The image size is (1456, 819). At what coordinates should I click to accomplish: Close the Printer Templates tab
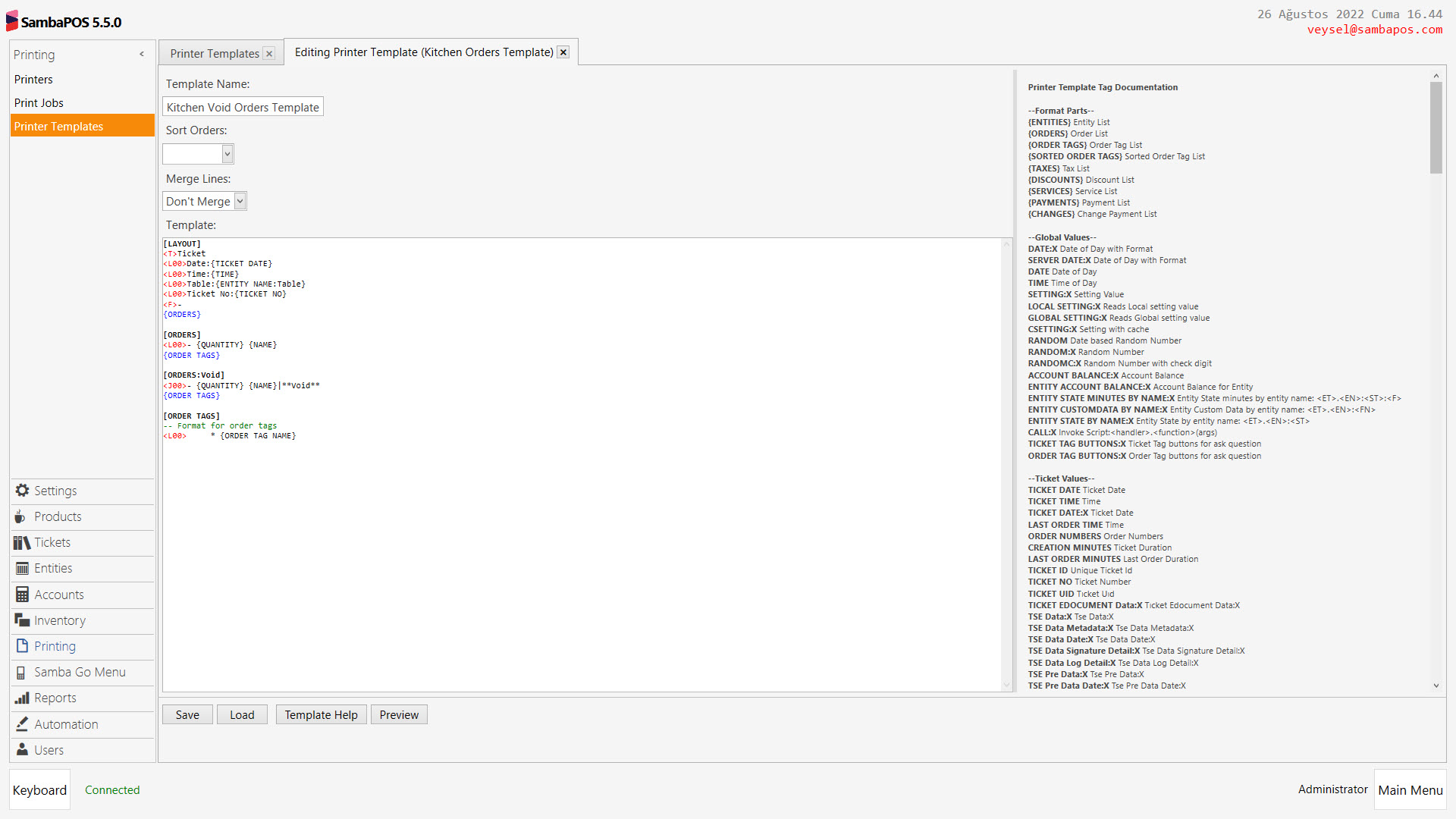click(x=269, y=54)
